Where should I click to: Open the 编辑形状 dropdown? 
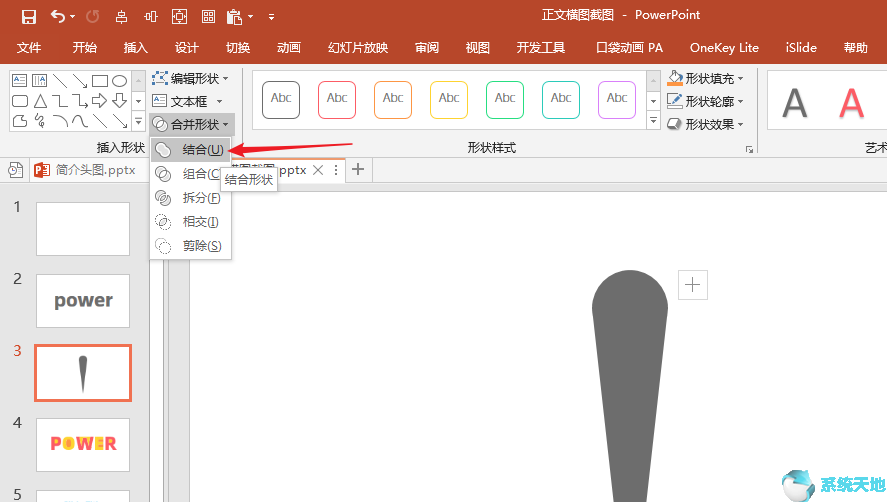tap(190, 78)
